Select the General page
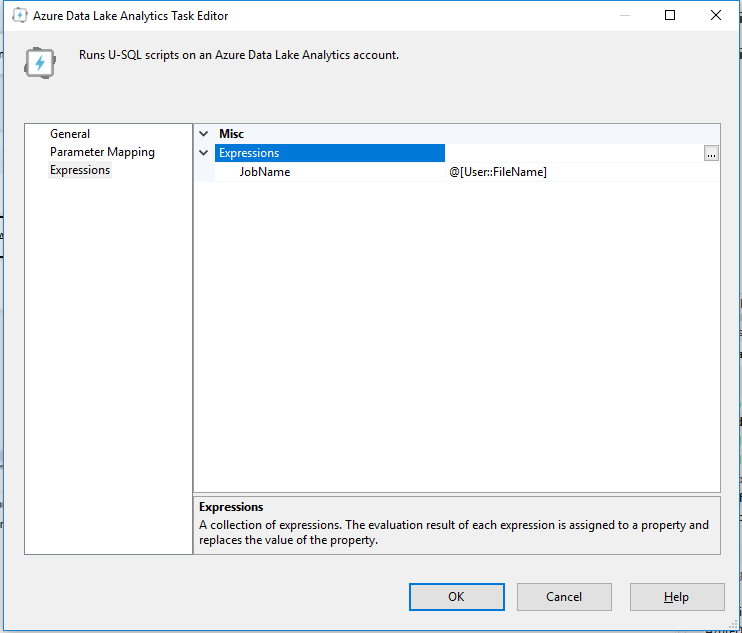Screen dimensions: 742x633 [x=70, y=134]
